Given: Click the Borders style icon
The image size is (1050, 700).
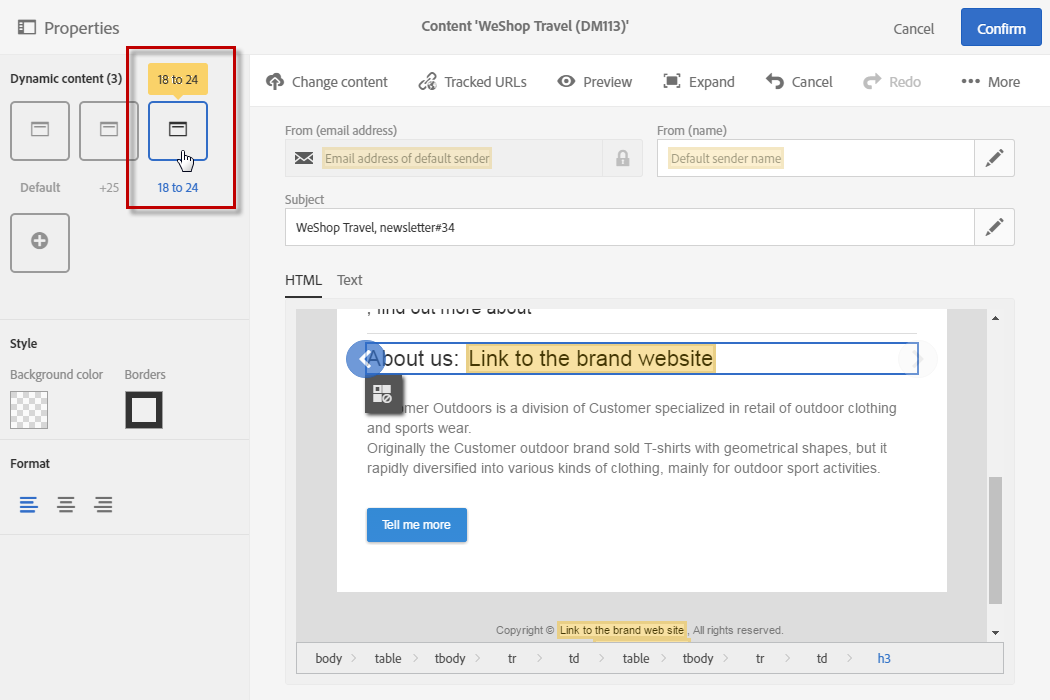Looking at the screenshot, I should coord(144,410).
